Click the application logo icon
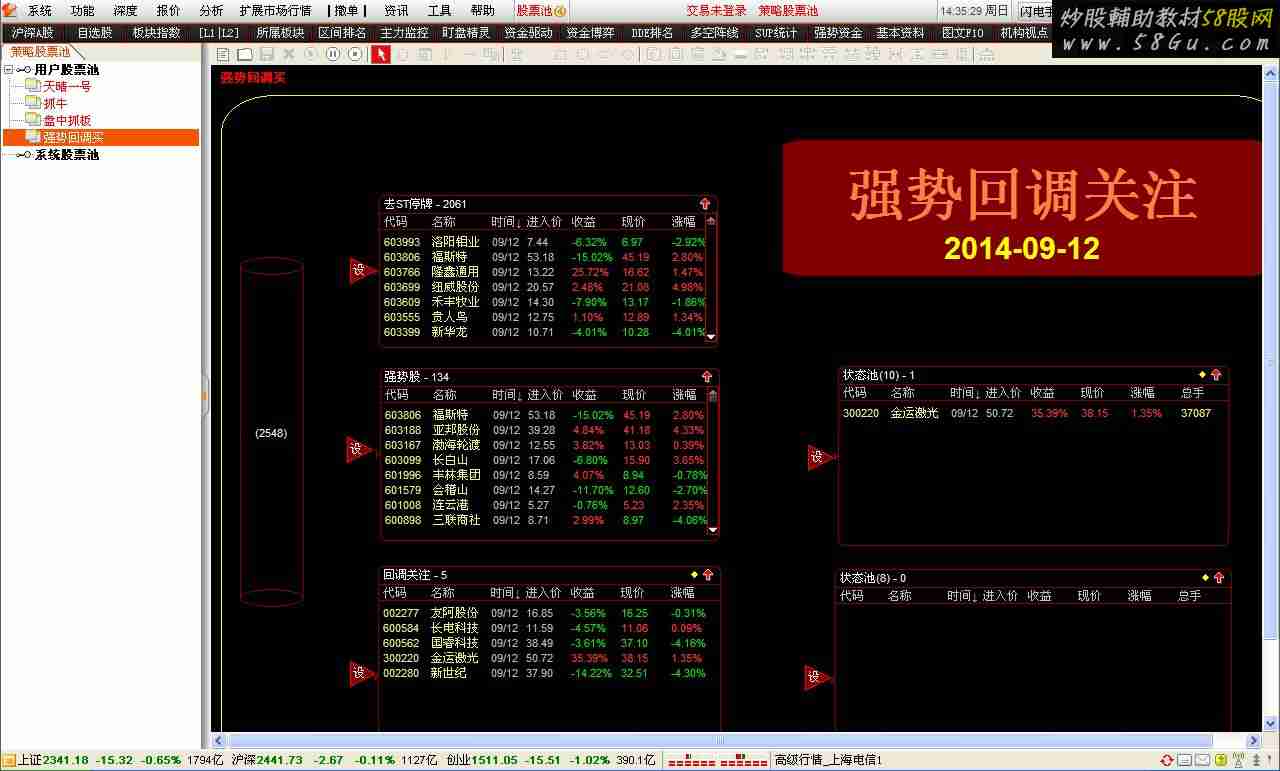1280x771 pixels. click(x=11, y=10)
